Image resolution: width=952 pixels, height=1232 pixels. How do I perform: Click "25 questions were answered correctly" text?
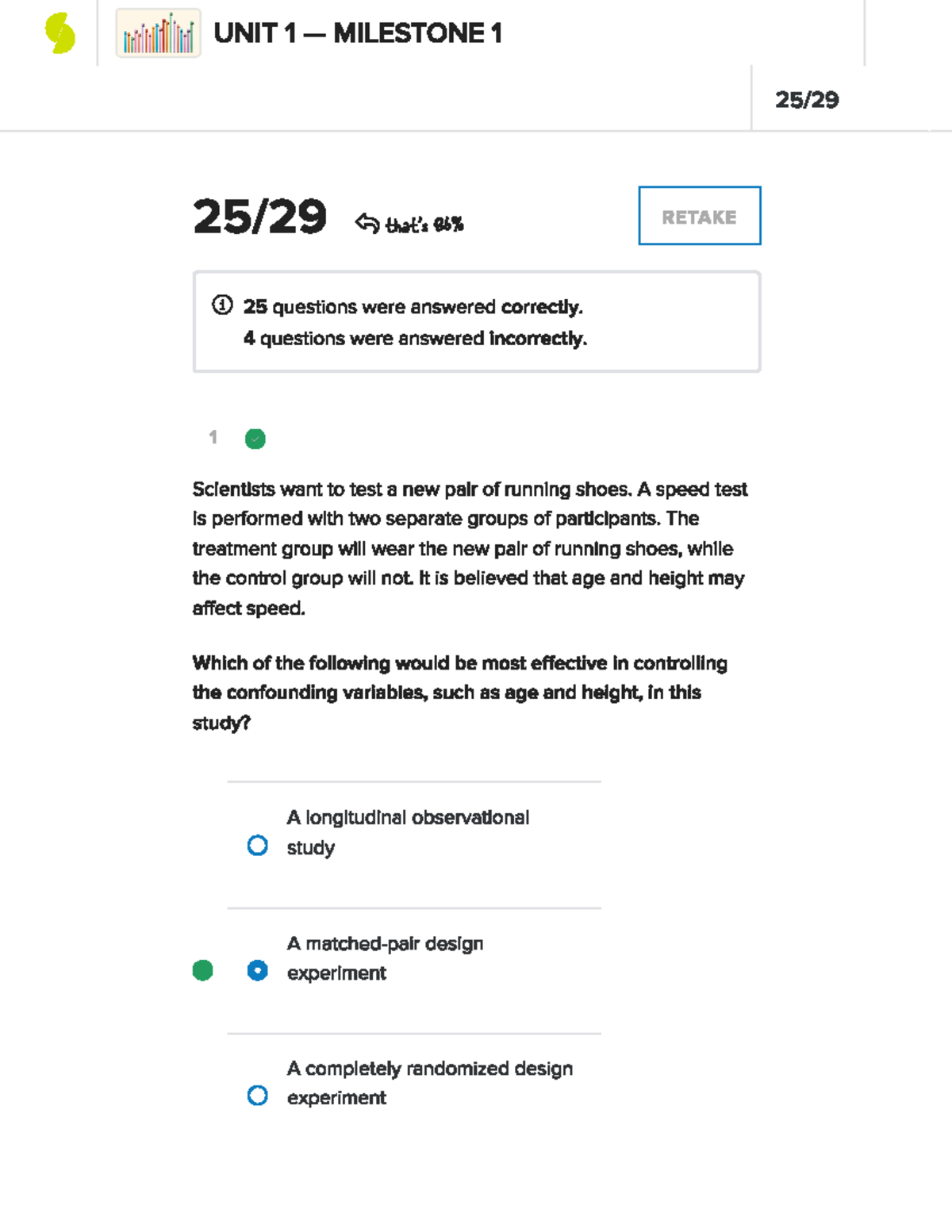tap(413, 307)
